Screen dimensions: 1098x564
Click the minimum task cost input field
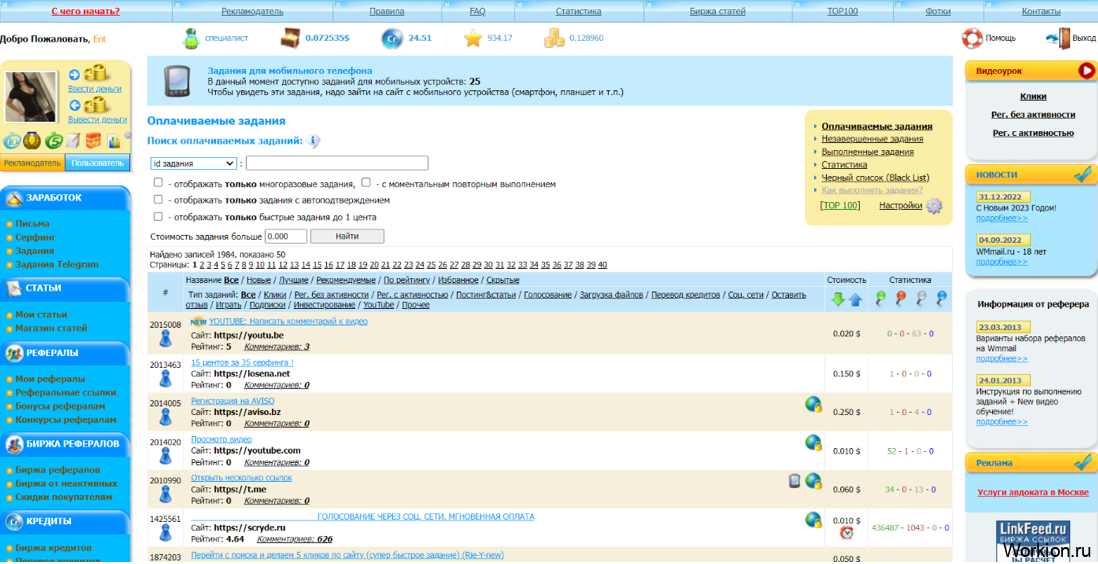[286, 236]
